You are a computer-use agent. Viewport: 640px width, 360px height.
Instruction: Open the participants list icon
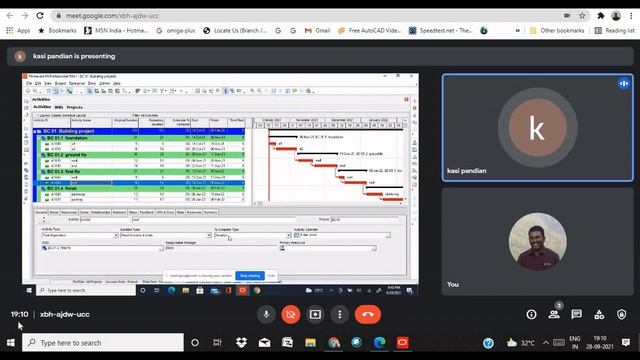(x=554, y=314)
